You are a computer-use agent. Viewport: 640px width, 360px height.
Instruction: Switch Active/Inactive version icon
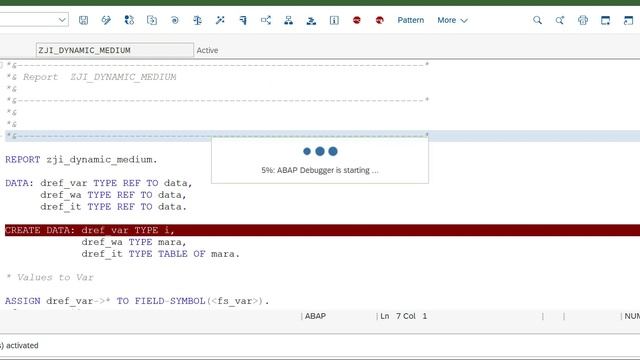coord(129,20)
